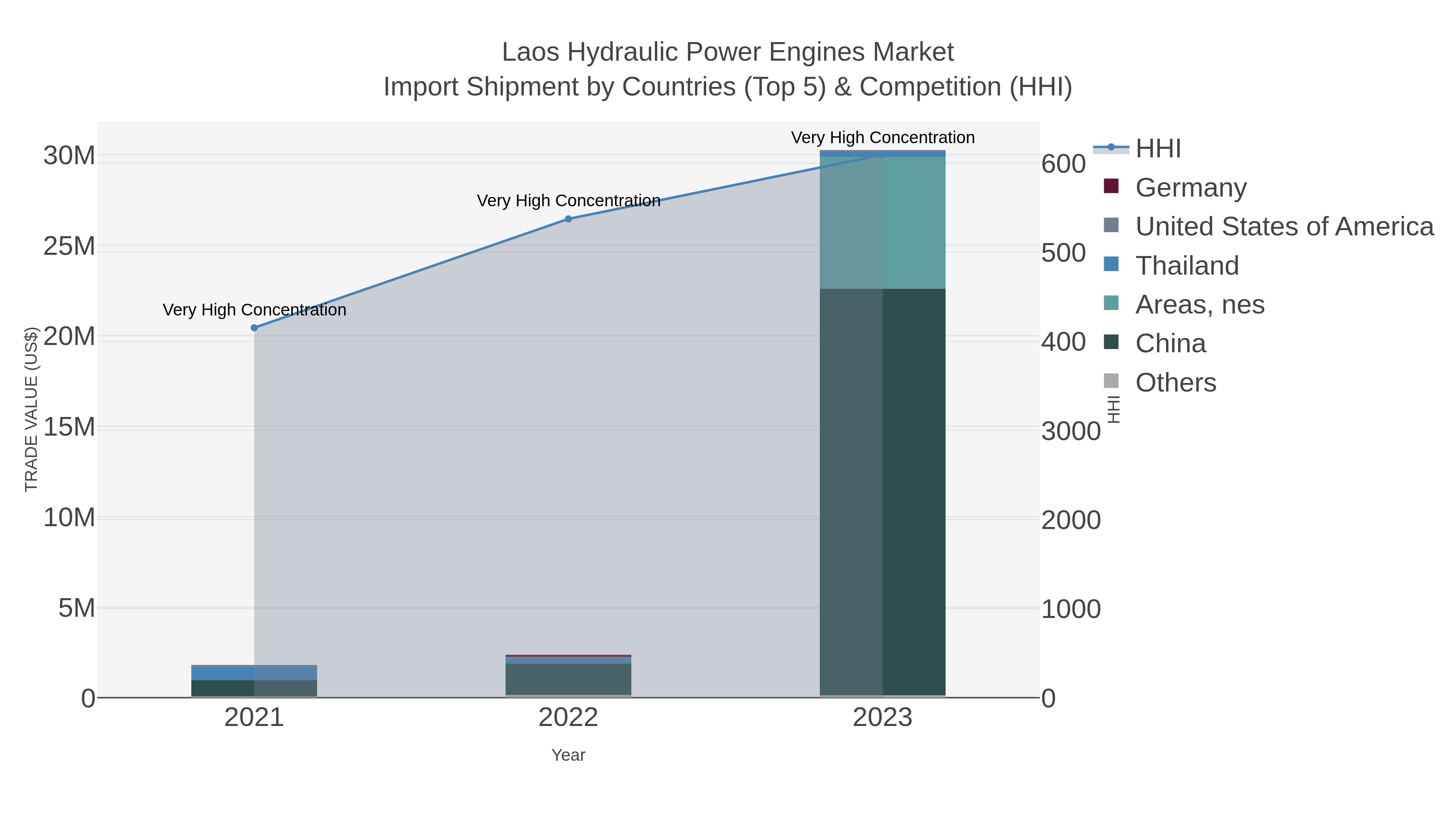Viewport: 1456px width, 819px height.
Task: Click the 2022 China bar segment
Action: (x=569, y=679)
